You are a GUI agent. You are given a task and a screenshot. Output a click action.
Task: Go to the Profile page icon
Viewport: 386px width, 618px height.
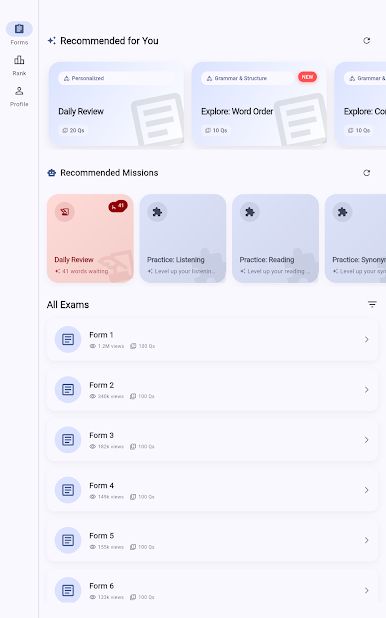[x=19, y=91]
